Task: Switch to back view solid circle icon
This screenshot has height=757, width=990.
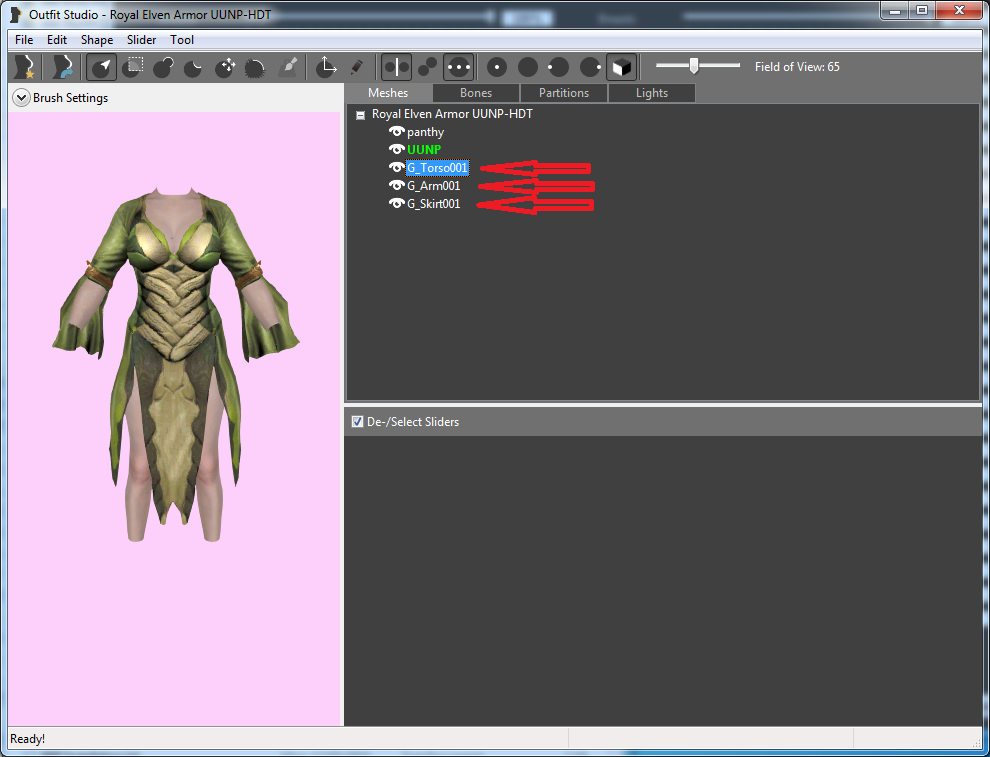Action: (x=528, y=67)
